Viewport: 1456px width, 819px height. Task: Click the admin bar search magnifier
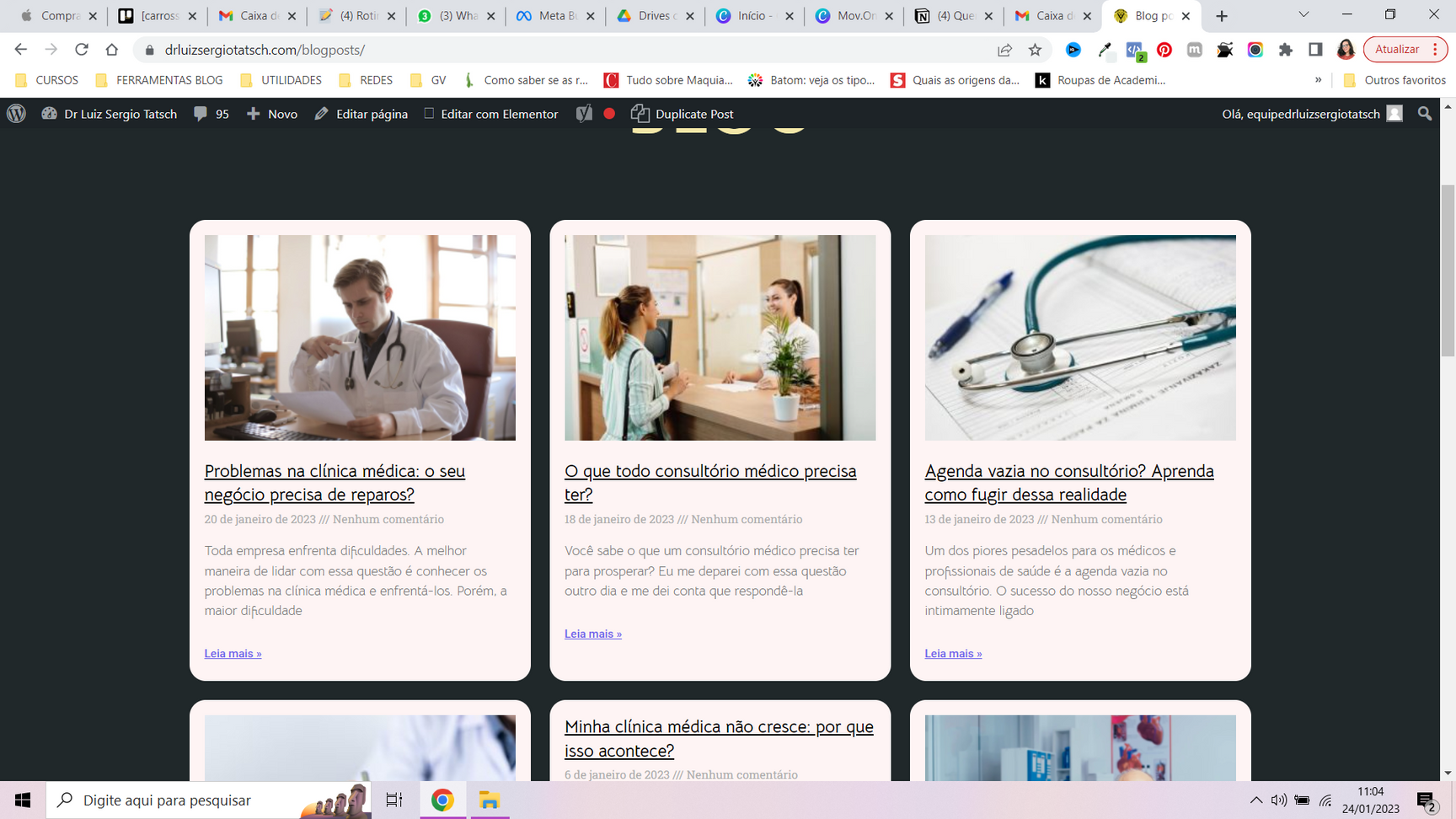click(1425, 114)
